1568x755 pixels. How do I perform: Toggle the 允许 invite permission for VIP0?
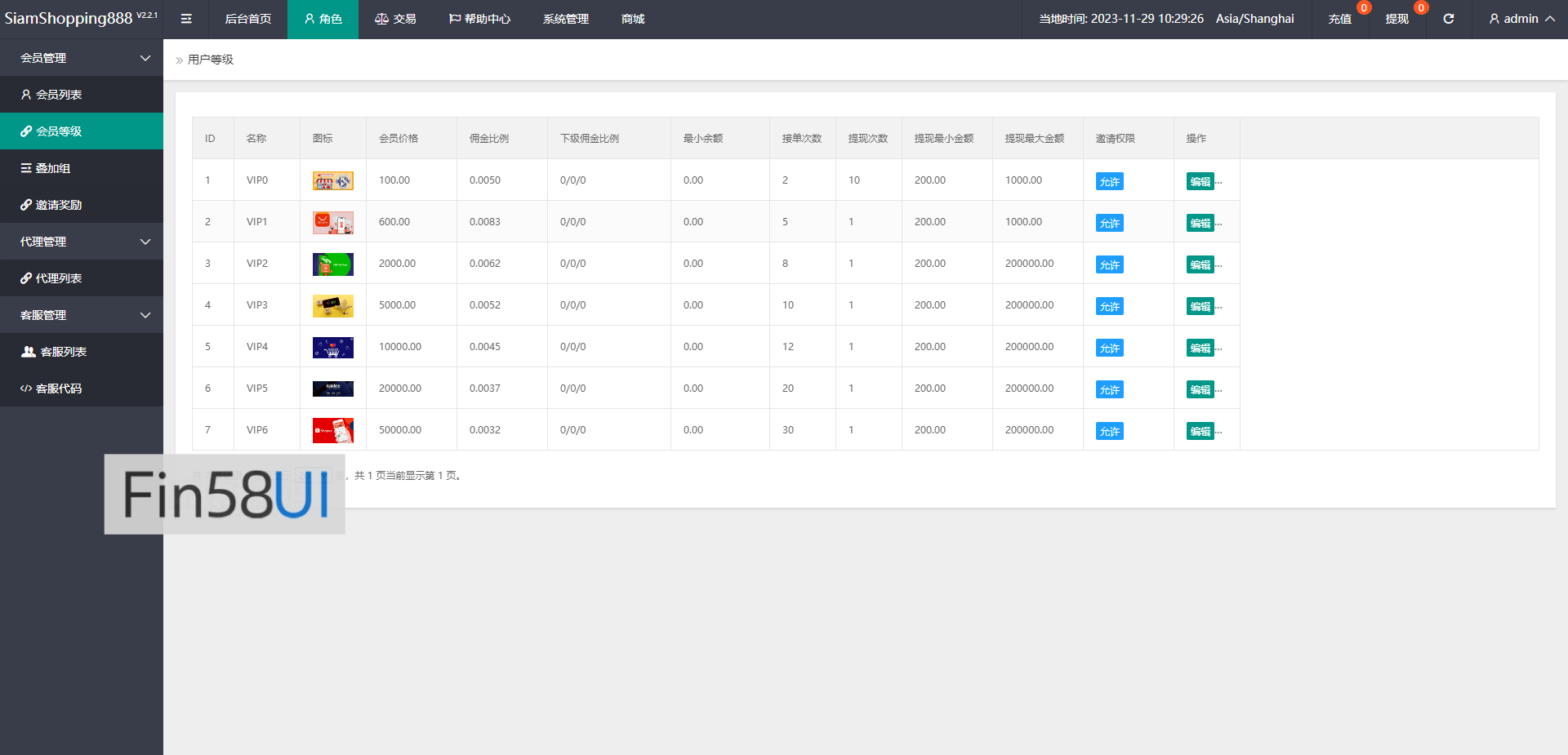(1109, 182)
